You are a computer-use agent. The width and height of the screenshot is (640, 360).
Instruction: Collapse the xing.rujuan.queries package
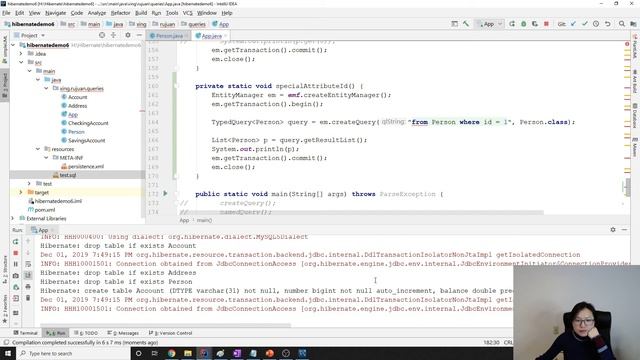(46, 88)
